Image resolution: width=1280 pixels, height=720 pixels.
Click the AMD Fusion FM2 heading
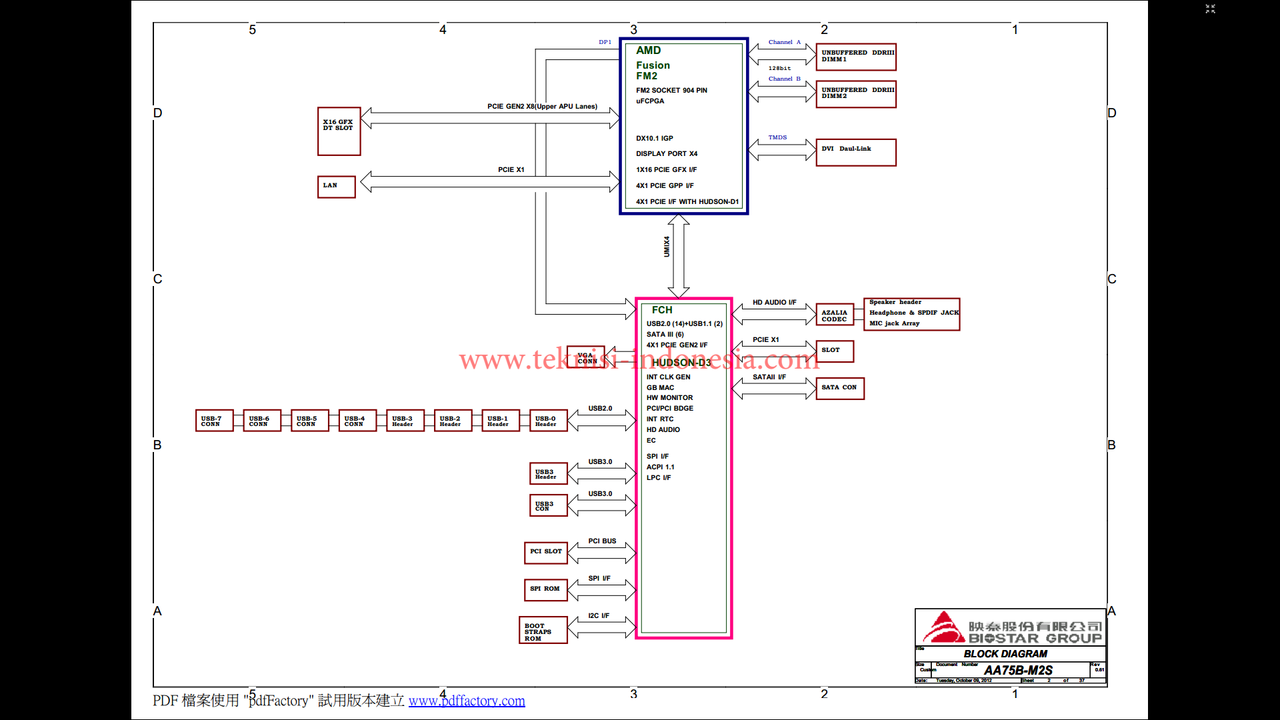(x=653, y=63)
